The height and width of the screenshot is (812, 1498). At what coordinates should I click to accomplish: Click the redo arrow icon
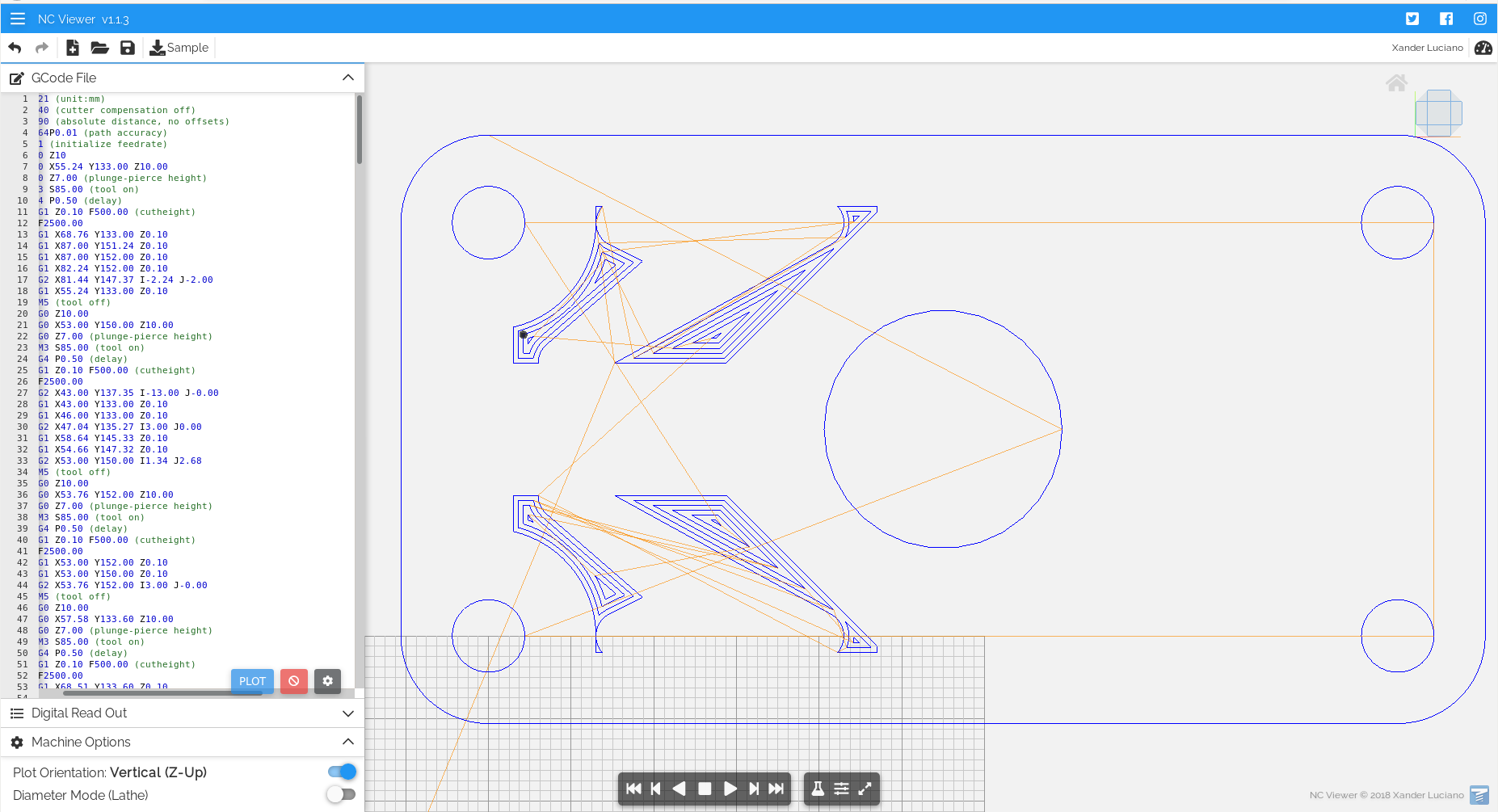pyautogui.click(x=42, y=48)
